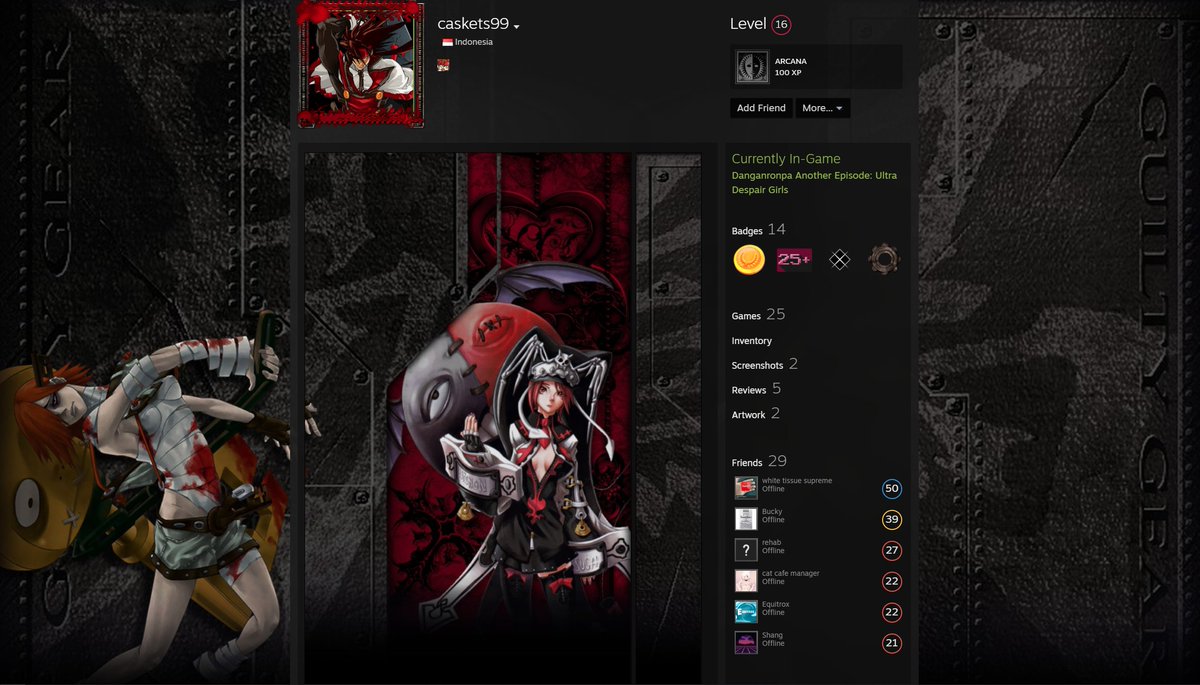Open Artwork 2 section
This screenshot has height=685, width=1200.
pos(756,414)
